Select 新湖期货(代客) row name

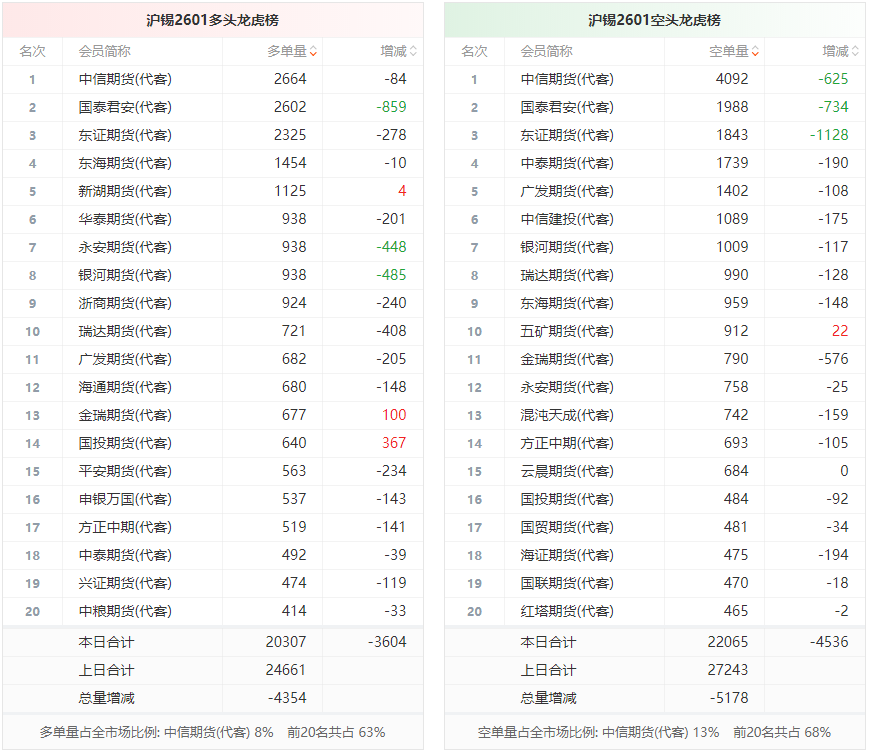click(125, 191)
